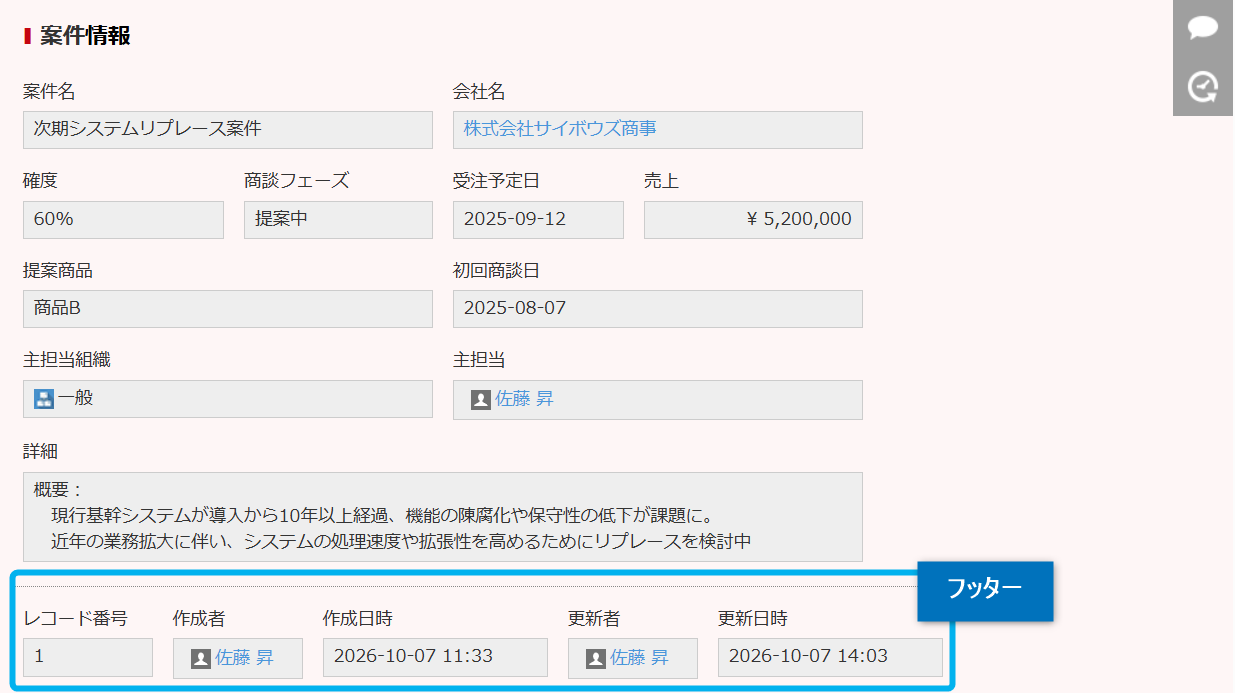The height and width of the screenshot is (693, 1235).
Task: Click the user icon in 更新者 field
Action: coord(596,658)
